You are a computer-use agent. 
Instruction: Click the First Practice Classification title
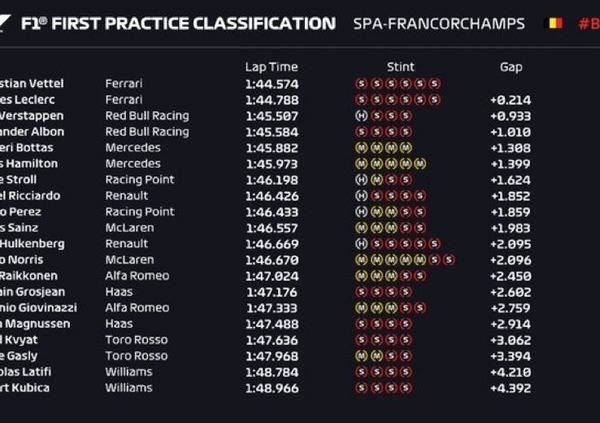(x=206, y=23)
